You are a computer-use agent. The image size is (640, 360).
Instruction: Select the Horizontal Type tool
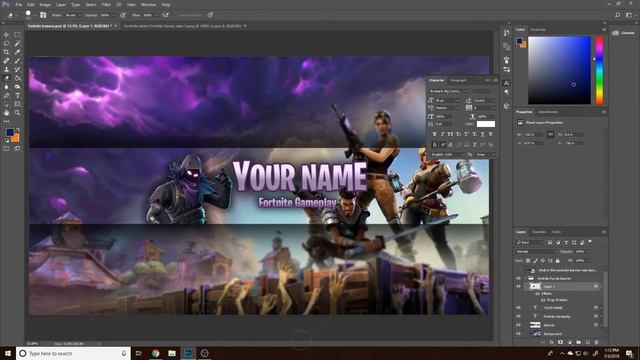click(18, 96)
